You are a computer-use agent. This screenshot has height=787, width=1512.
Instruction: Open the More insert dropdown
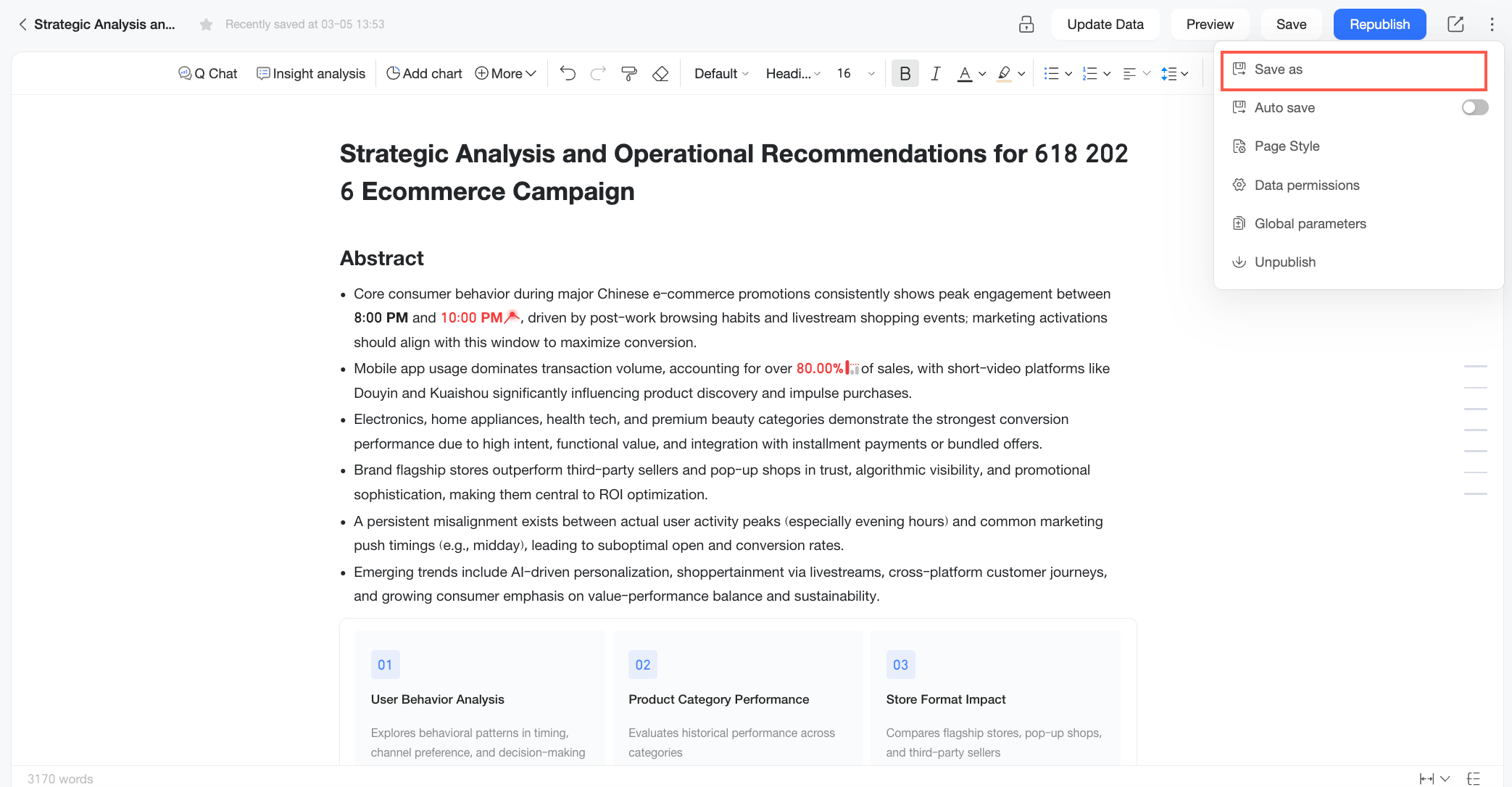coord(505,73)
